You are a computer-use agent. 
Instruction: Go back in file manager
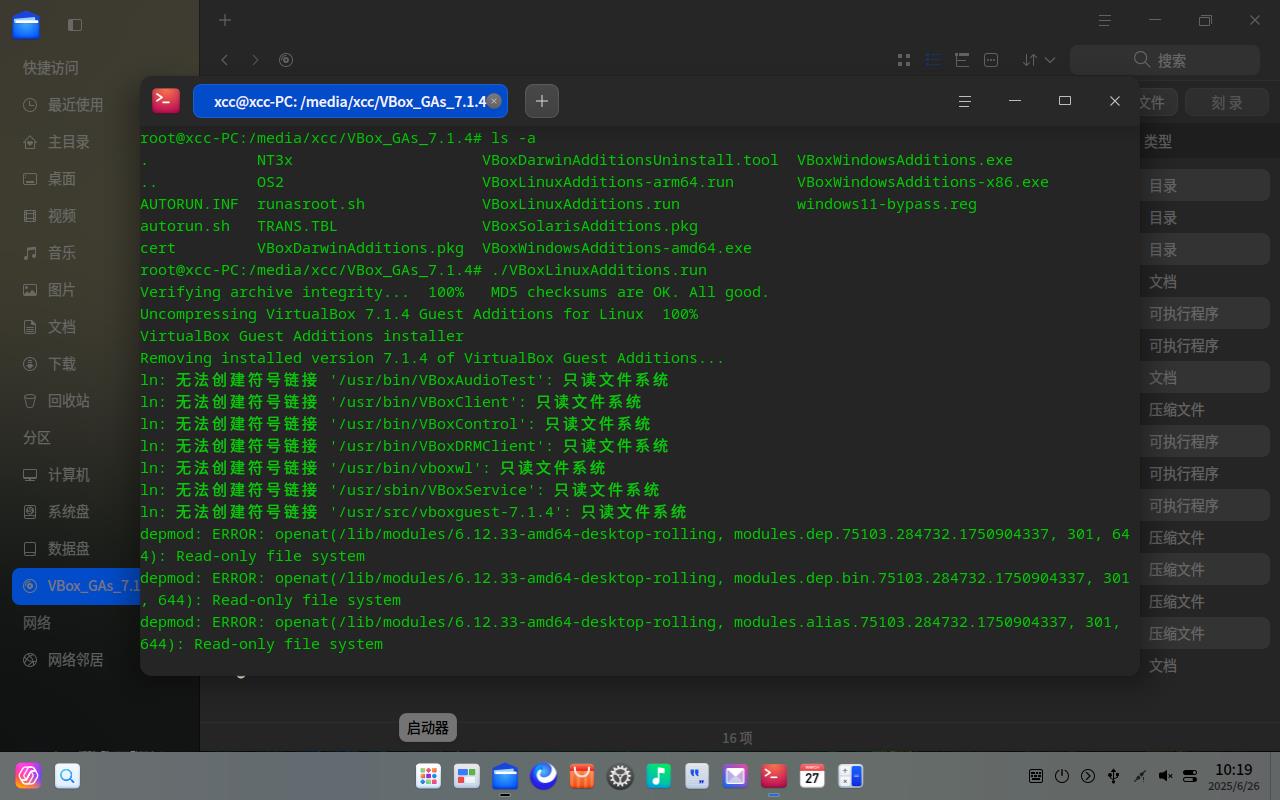pyautogui.click(x=225, y=60)
